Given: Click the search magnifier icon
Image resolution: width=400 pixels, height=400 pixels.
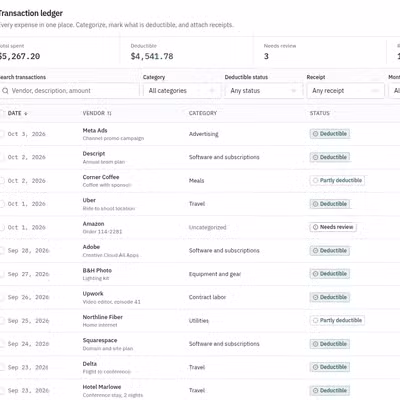Looking at the screenshot, I should coord(5,91).
